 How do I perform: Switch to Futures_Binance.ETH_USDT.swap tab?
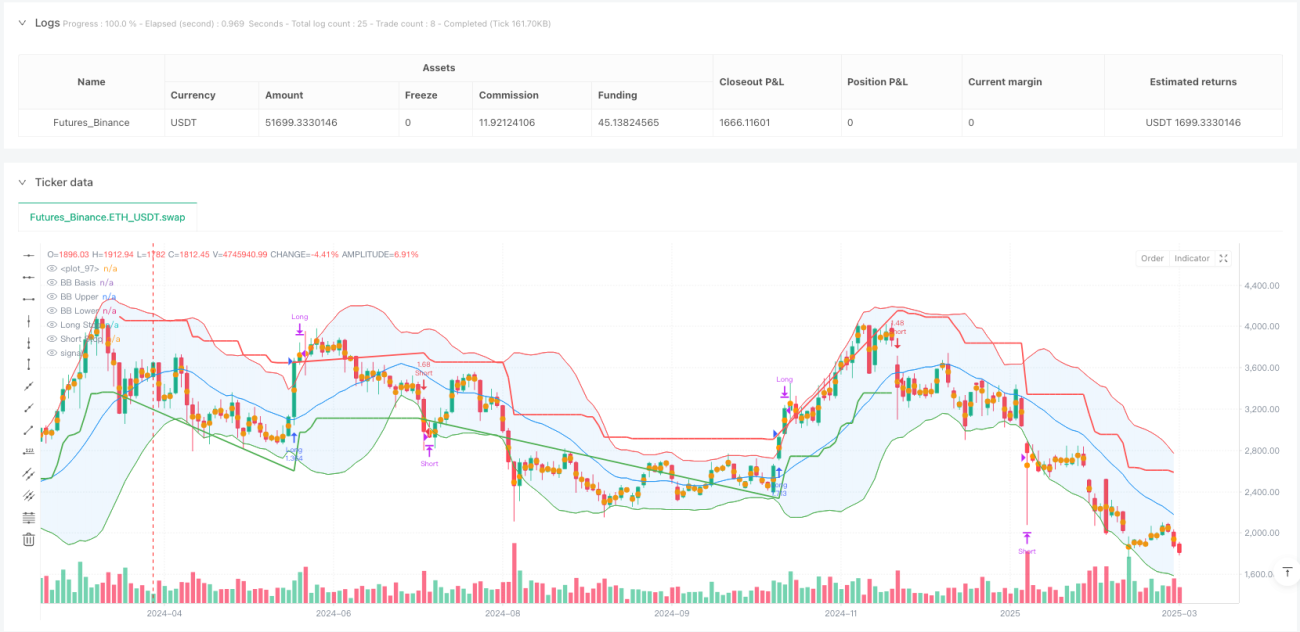[x=108, y=217]
